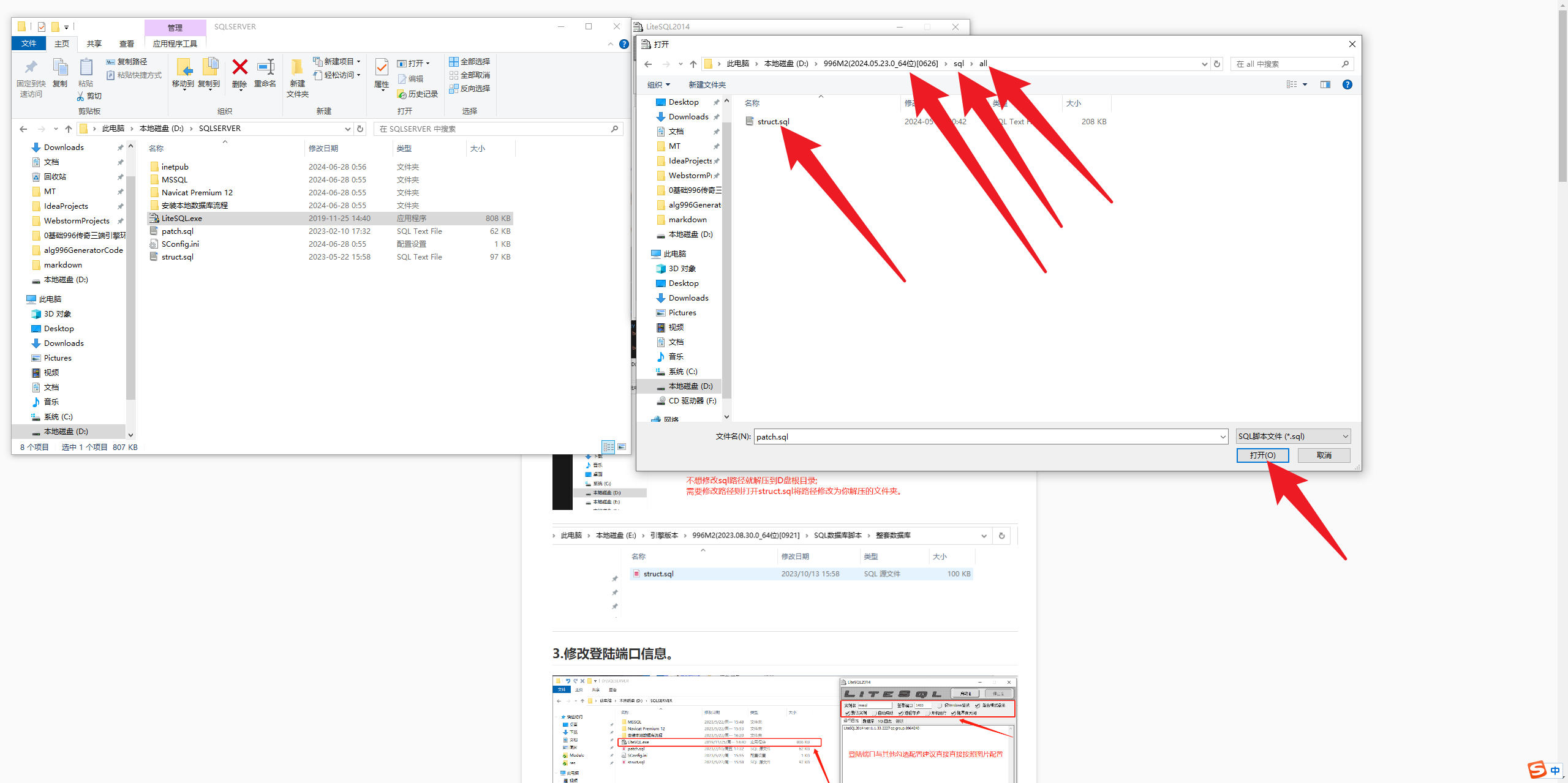Click Properties (属性) ribbon icon
The image size is (1568, 783).
tap(382, 73)
